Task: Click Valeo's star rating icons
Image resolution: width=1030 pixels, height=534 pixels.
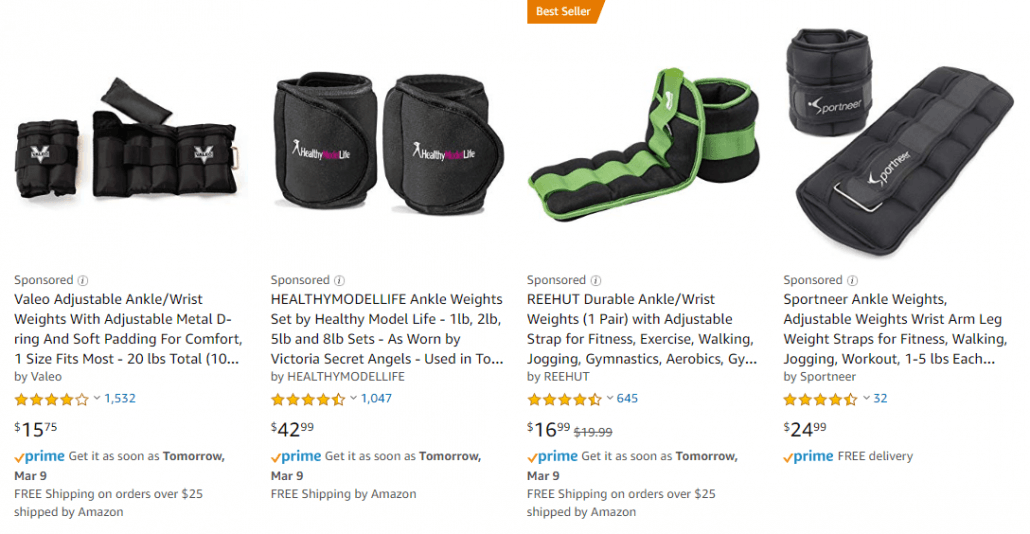Action: (x=51, y=399)
